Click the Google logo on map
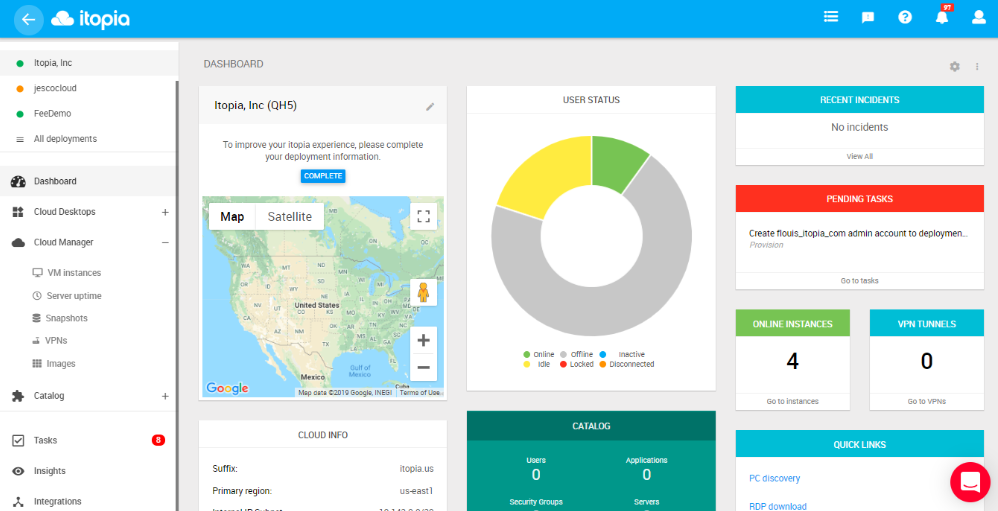Screen dimensions: 998x511 click(227, 388)
